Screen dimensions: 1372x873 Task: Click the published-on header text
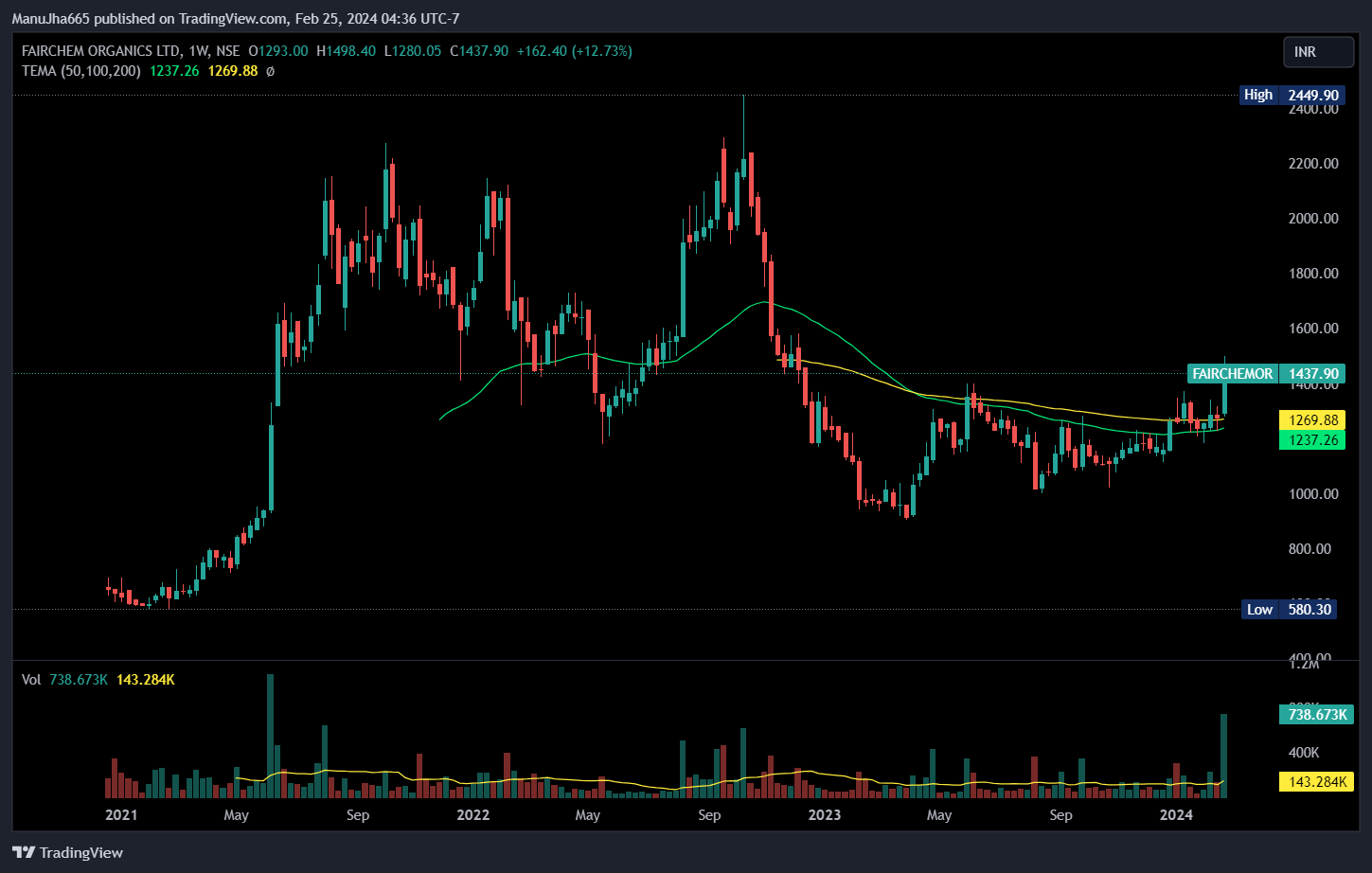[x=236, y=18]
